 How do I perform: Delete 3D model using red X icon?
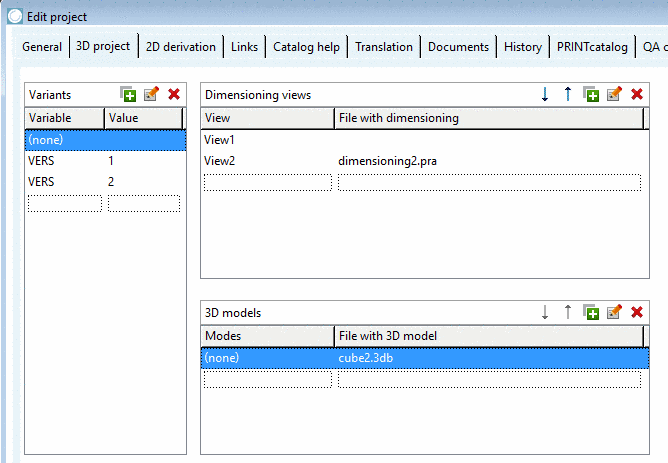click(637, 312)
